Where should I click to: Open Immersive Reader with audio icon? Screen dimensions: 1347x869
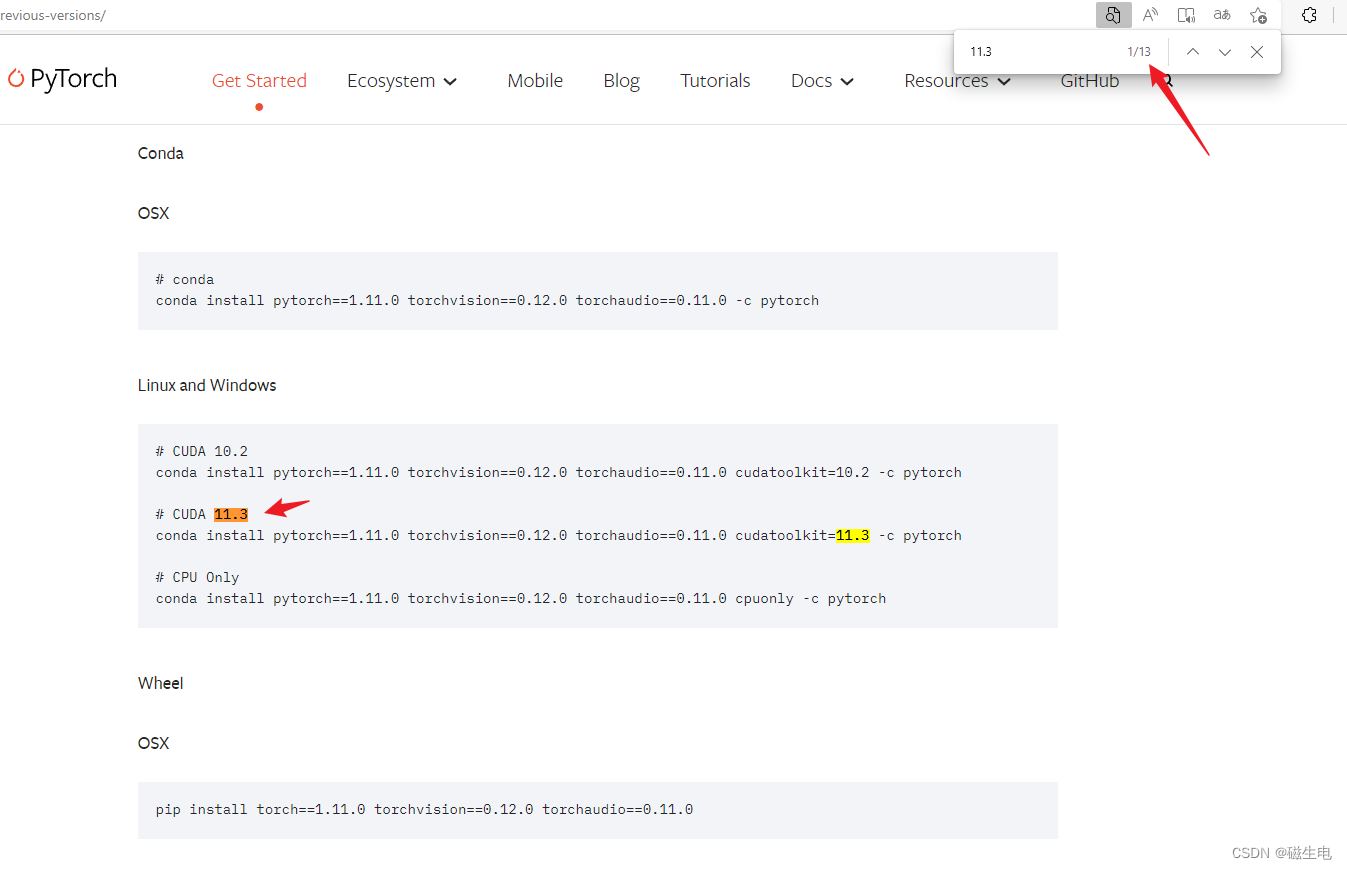coord(1186,15)
